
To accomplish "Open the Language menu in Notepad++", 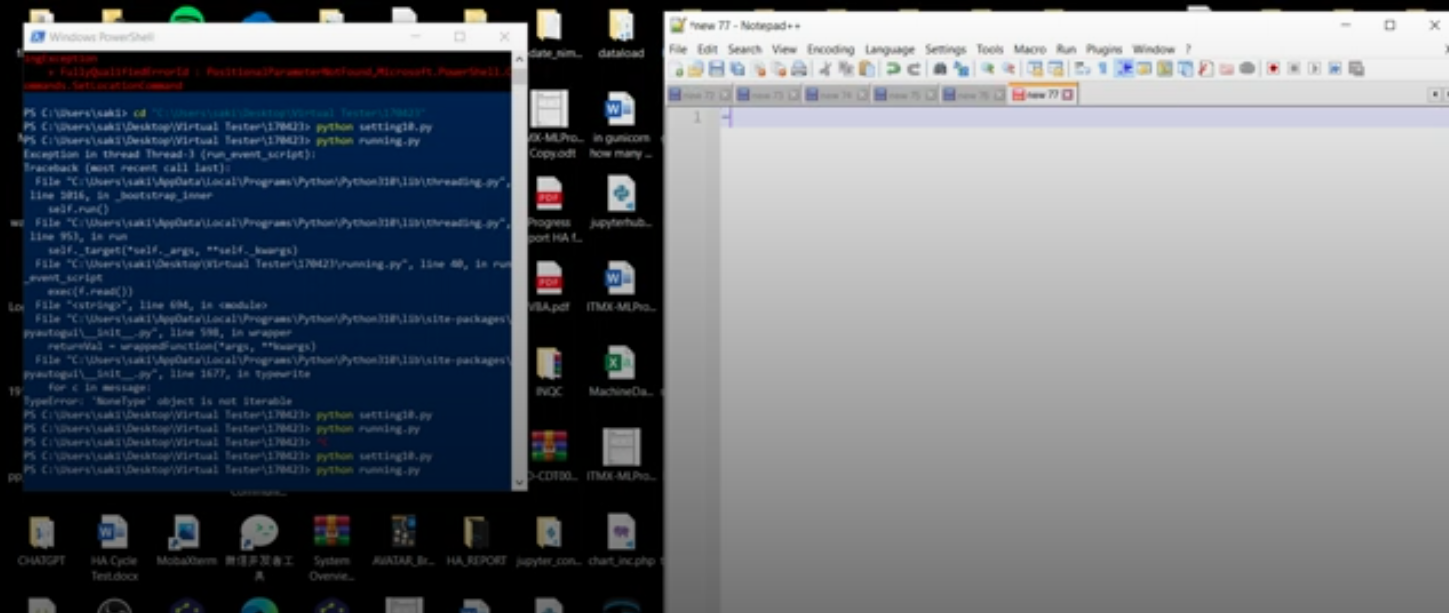I will point(889,49).
